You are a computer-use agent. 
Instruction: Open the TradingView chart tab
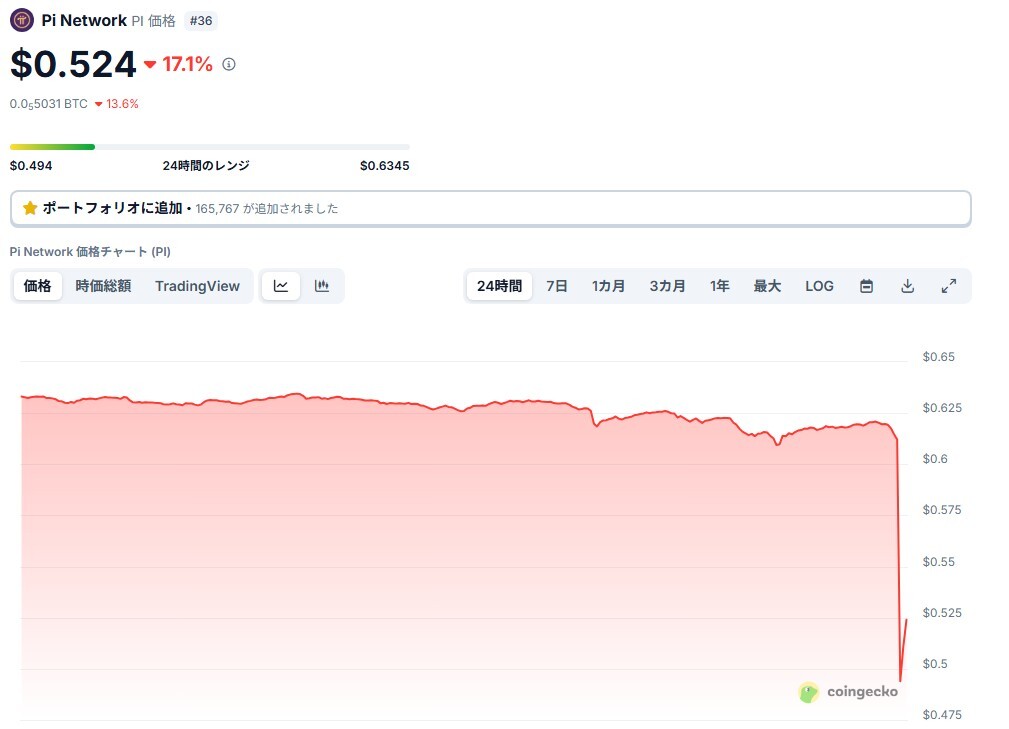[197, 286]
